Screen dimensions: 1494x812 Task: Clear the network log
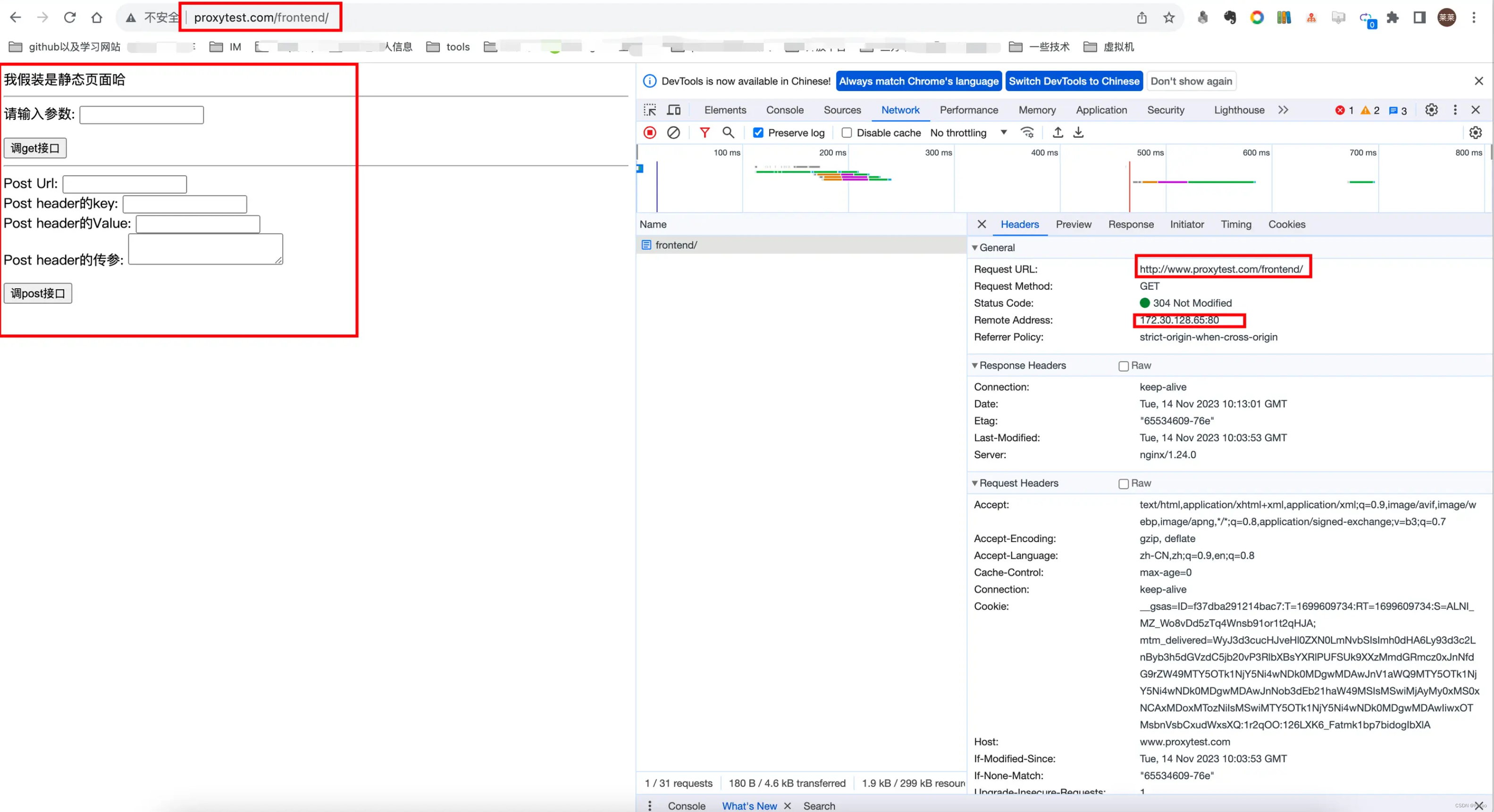(x=673, y=133)
